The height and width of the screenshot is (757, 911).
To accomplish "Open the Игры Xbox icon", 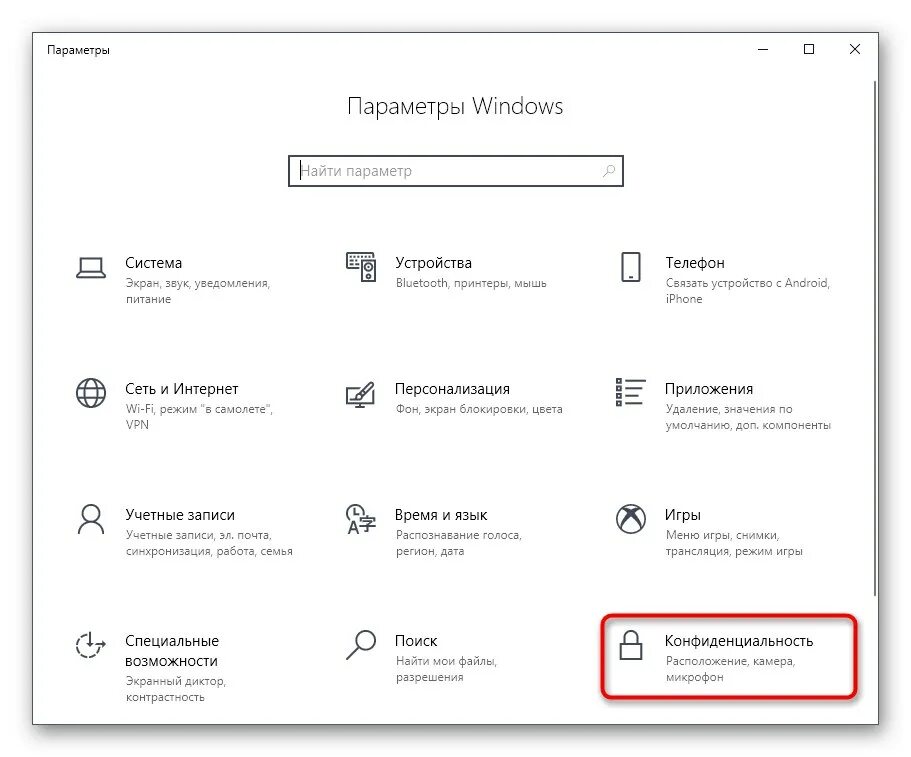I will [x=630, y=519].
